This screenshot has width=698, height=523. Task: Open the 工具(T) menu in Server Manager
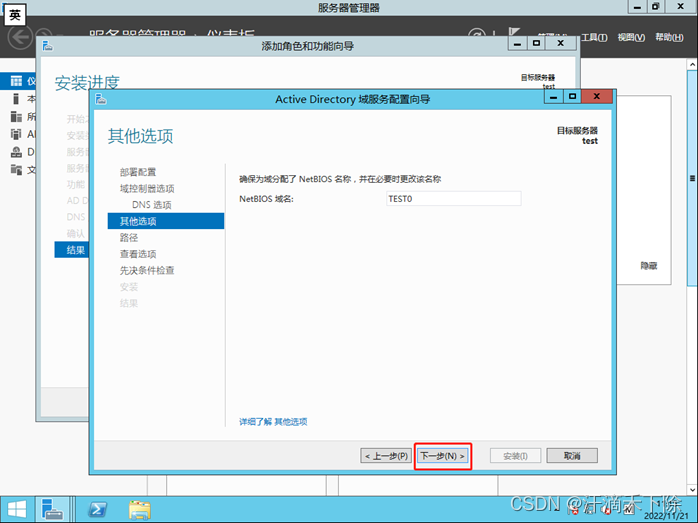(x=594, y=37)
